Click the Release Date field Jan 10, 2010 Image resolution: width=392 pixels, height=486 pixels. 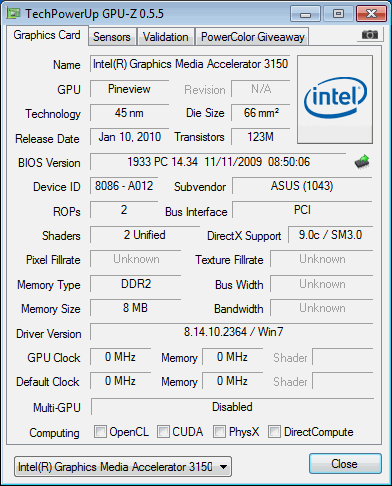129,137
